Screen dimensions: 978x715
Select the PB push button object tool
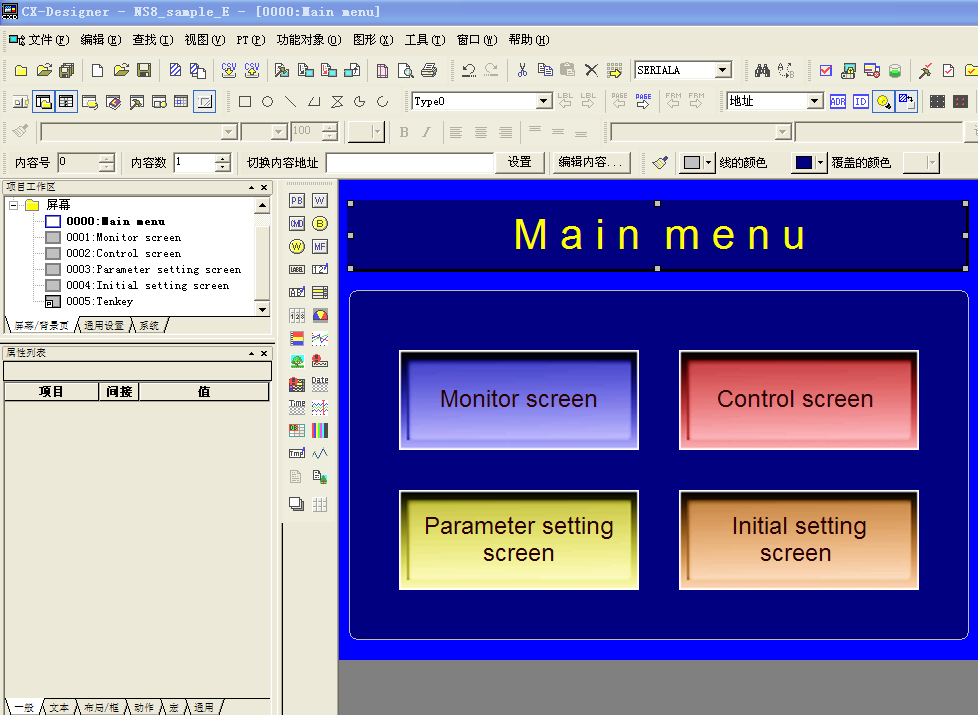(x=297, y=200)
